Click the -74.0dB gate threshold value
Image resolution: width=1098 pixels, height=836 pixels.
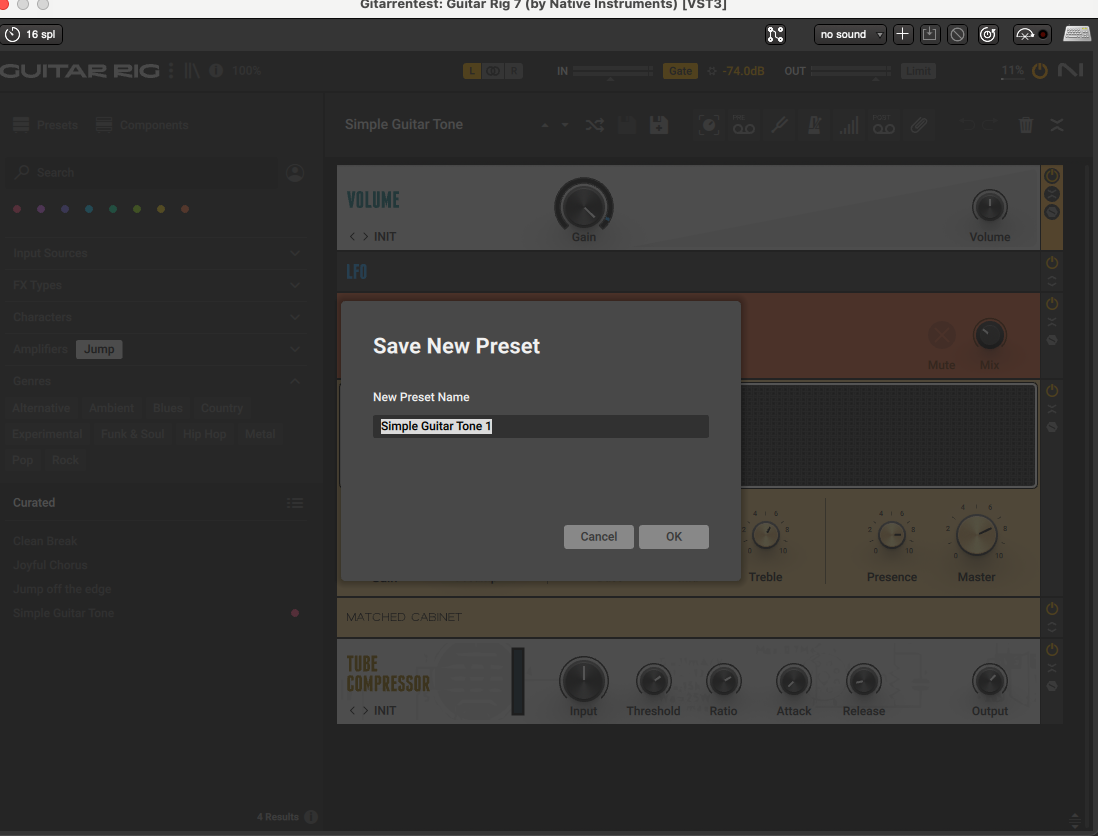tap(743, 71)
